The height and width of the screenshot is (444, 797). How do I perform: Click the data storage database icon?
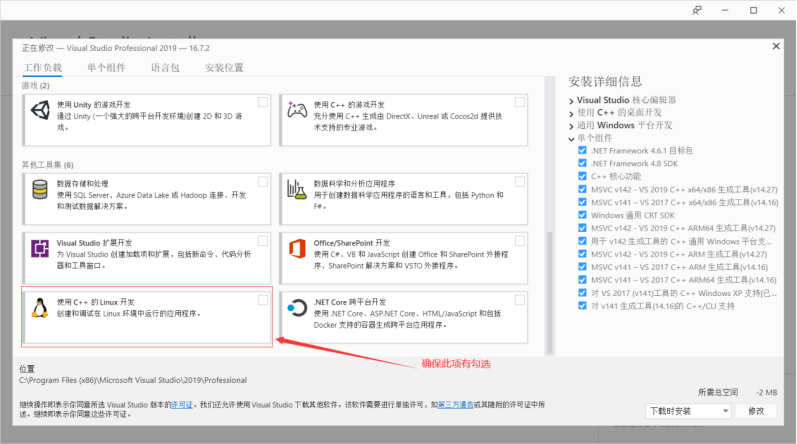40,189
